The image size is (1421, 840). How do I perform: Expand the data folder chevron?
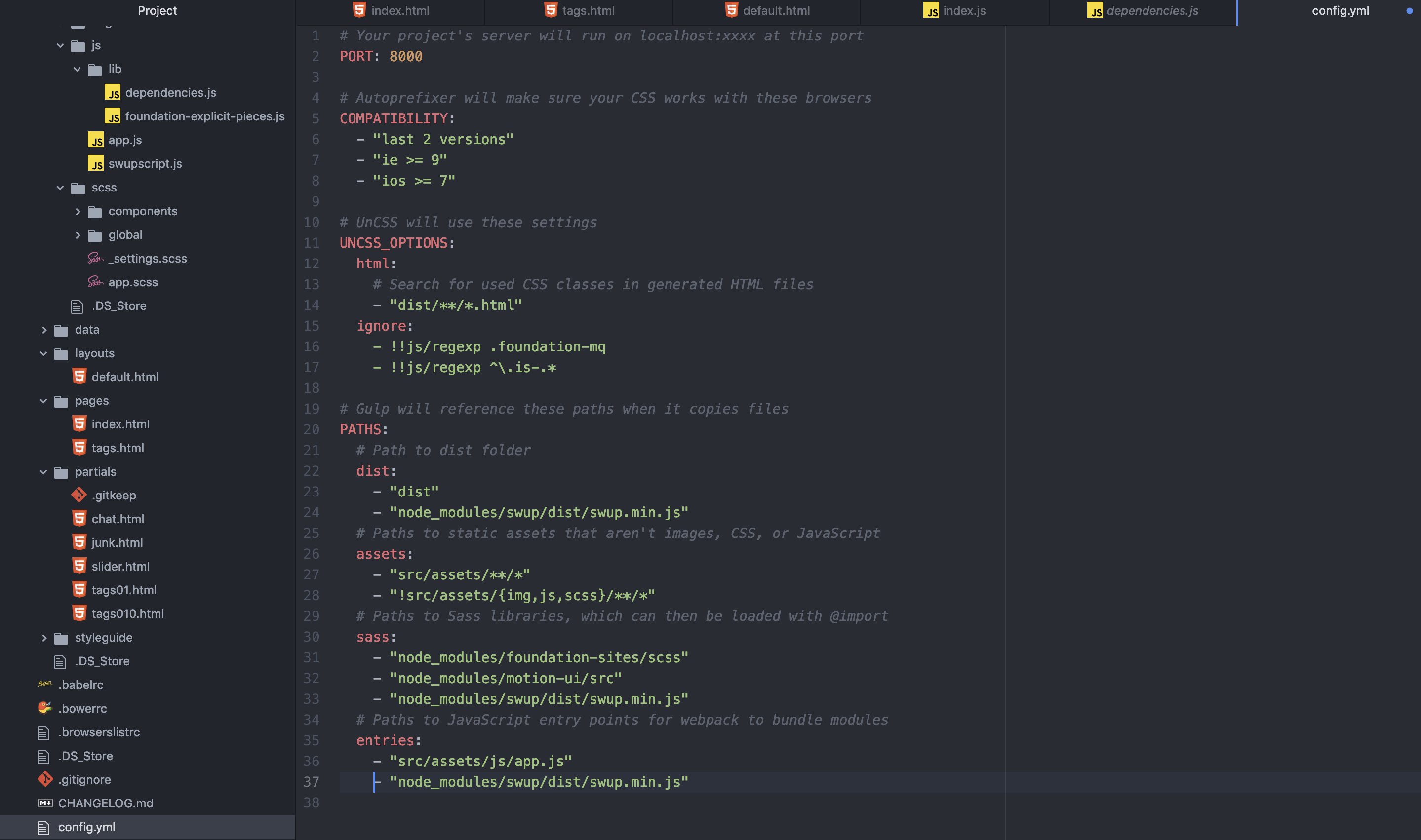click(43, 330)
